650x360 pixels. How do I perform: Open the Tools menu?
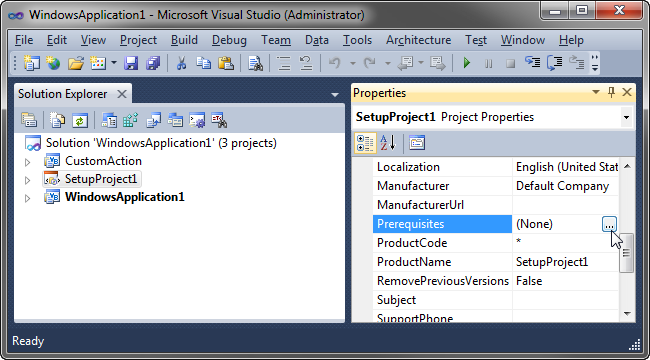click(357, 40)
